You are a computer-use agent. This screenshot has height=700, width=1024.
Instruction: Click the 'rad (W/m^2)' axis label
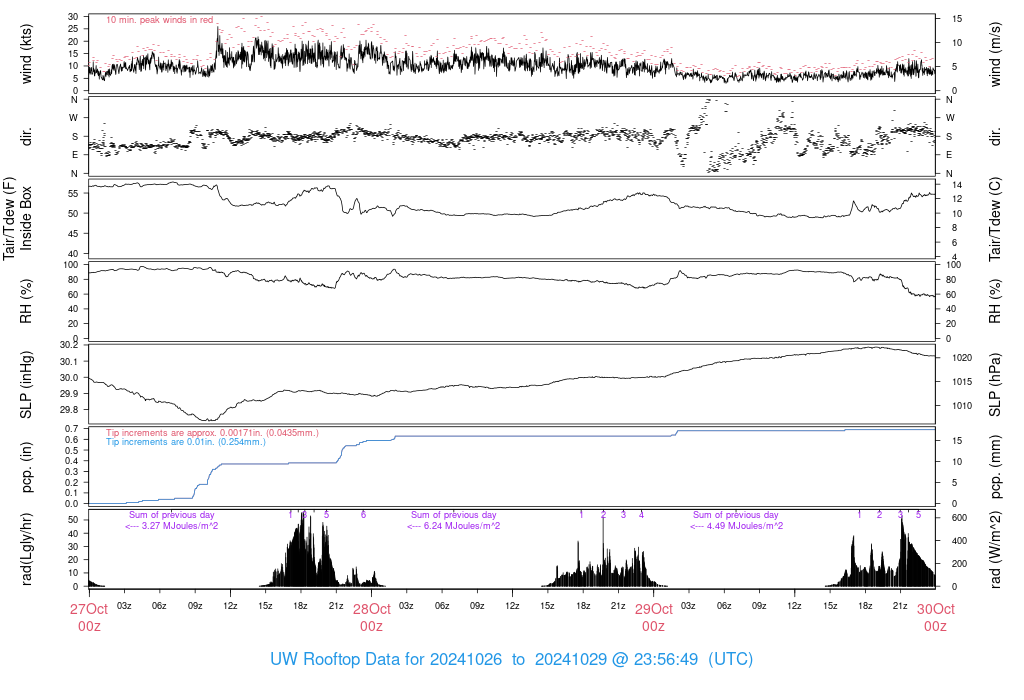pos(995,549)
